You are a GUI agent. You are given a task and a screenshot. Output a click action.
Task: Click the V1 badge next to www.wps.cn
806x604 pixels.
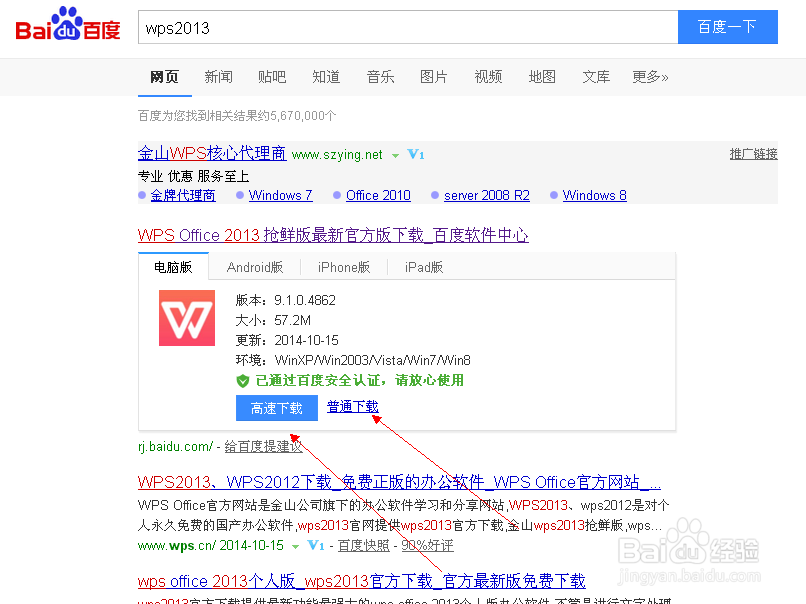click(x=316, y=545)
